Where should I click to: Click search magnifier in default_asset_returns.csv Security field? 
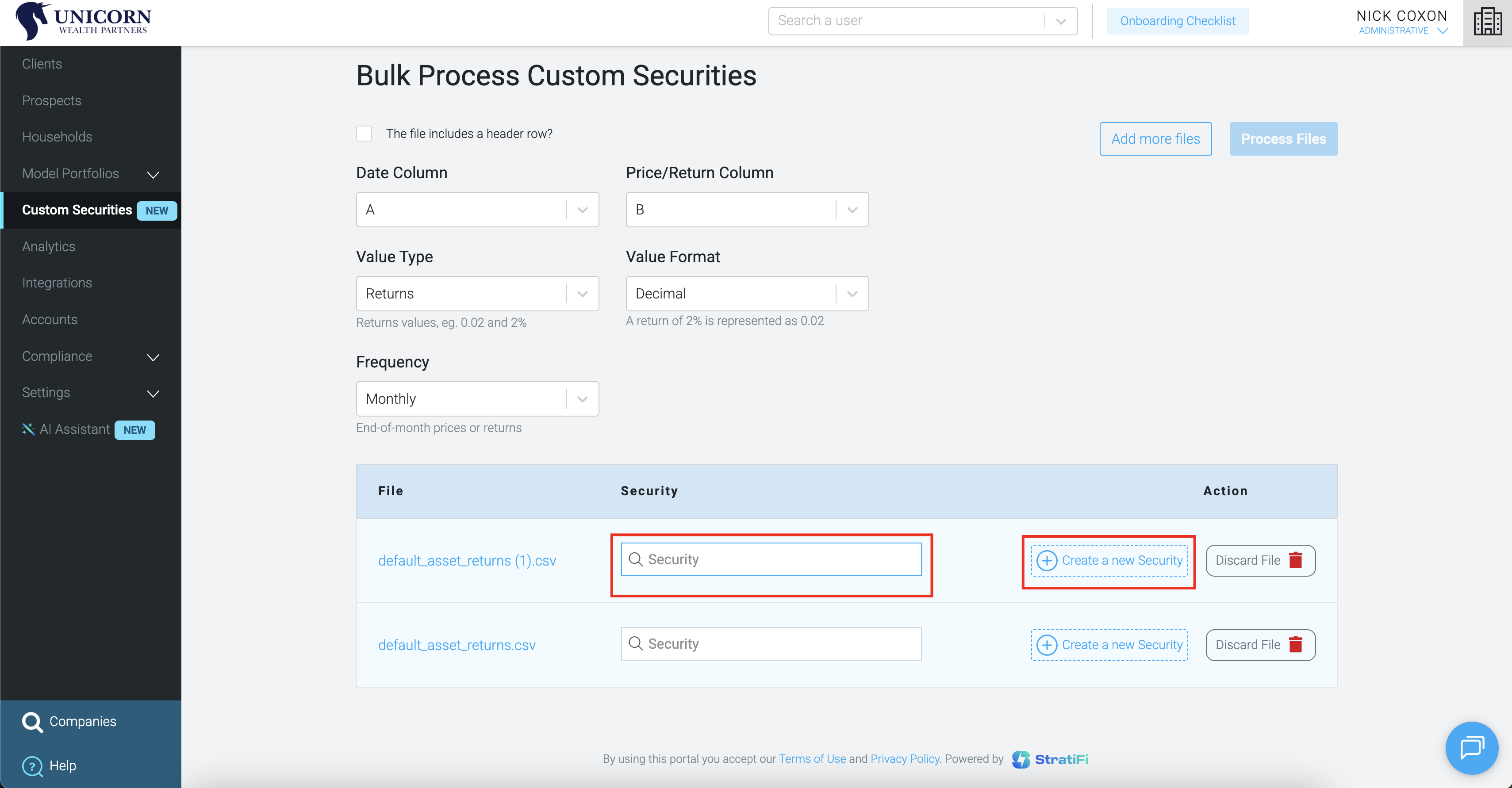635,644
